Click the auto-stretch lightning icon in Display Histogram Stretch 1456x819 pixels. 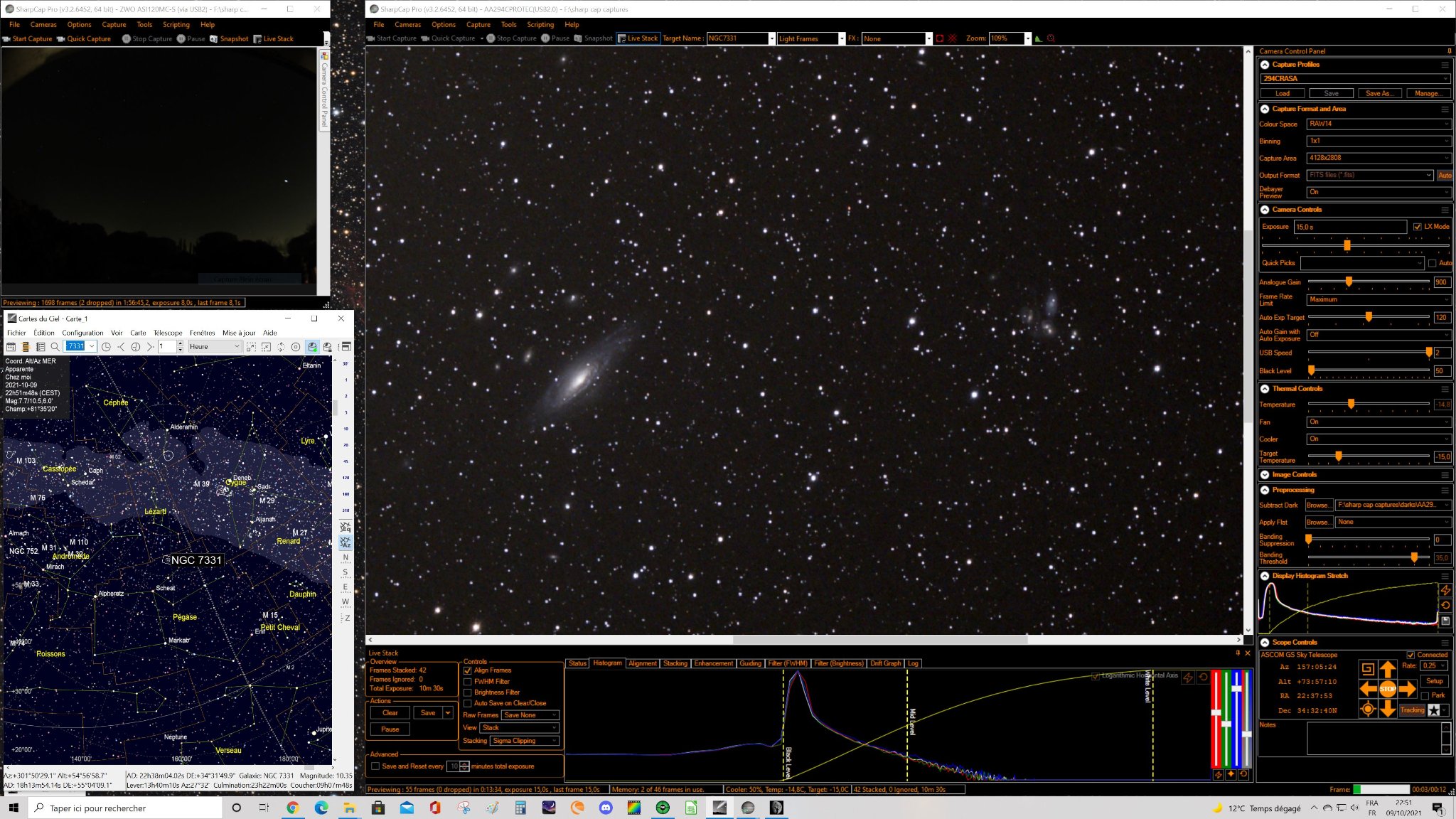(x=1445, y=591)
